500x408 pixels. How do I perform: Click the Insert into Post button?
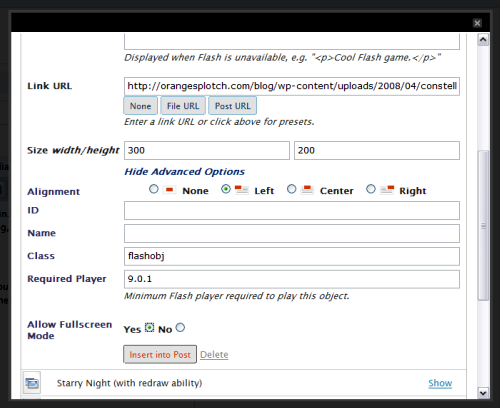[x=160, y=354]
